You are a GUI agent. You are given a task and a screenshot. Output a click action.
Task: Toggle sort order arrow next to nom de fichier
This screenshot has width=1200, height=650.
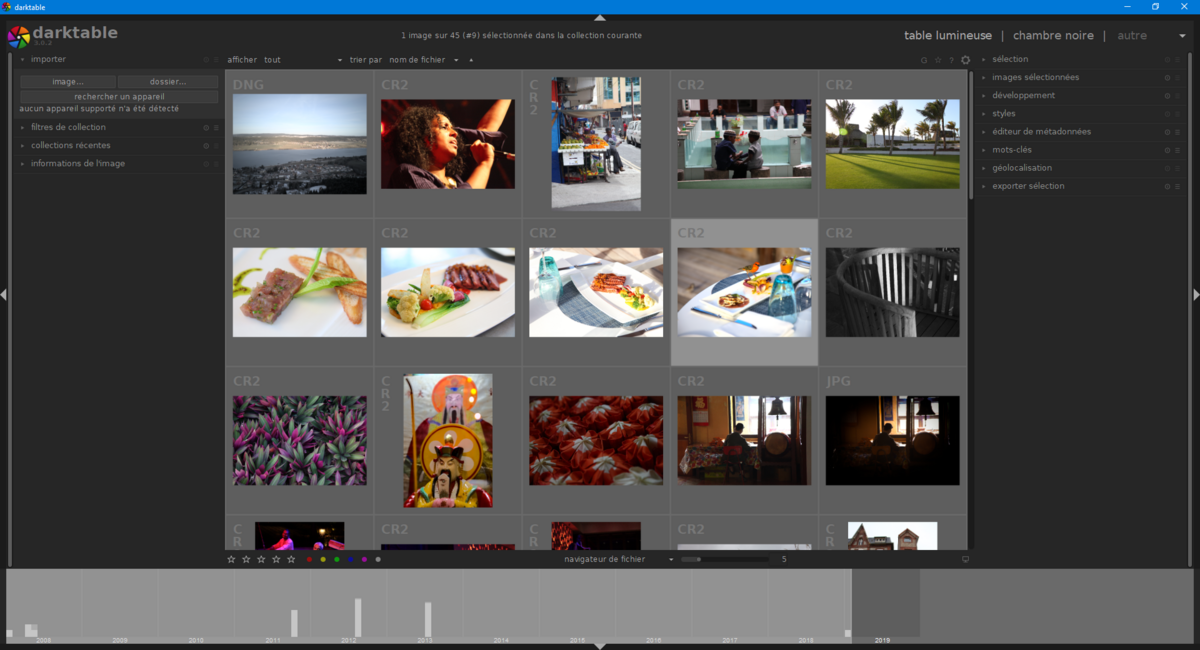click(x=471, y=60)
